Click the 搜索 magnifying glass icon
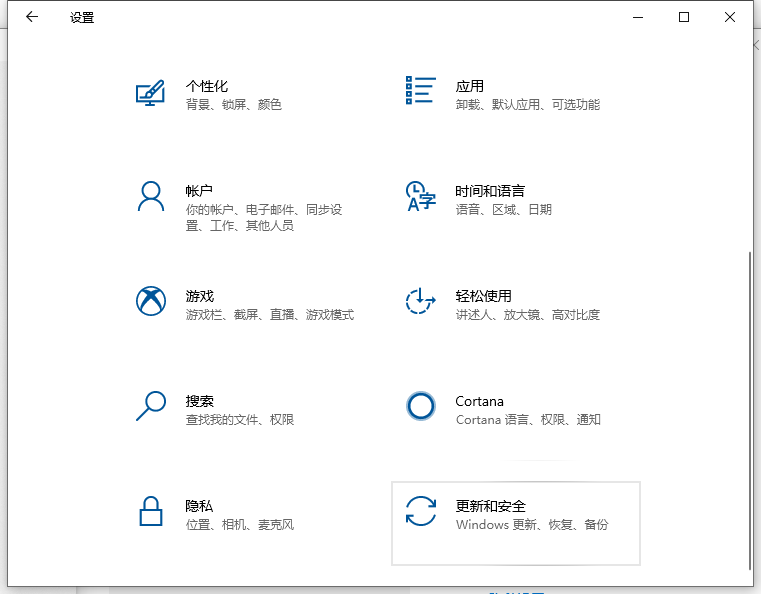Viewport: 761px width, 594px height. click(150, 406)
